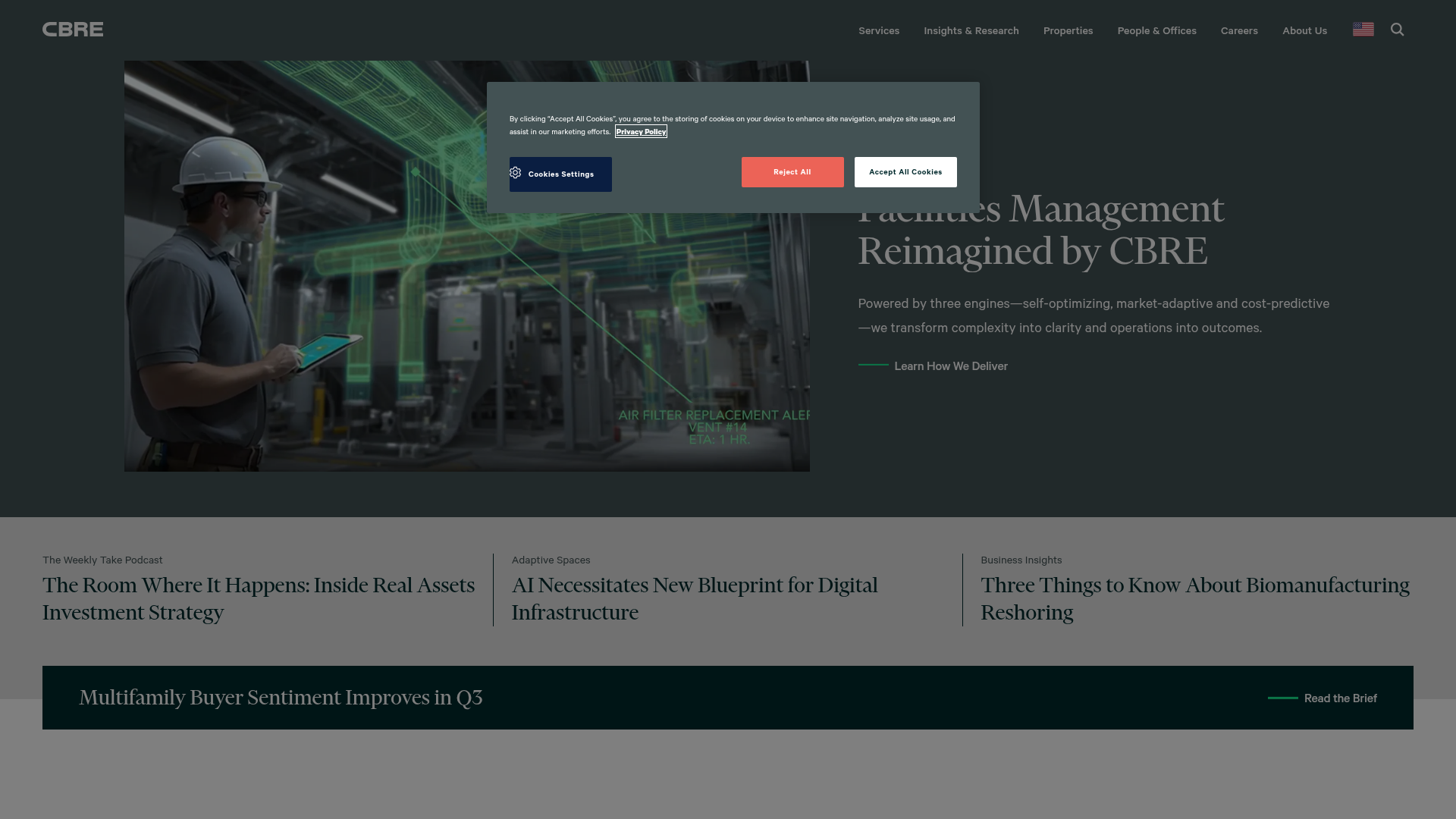Open the AI digital infrastructure article
Image resolution: width=1456 pixels, height=819 pixels.
pos(694,598)
